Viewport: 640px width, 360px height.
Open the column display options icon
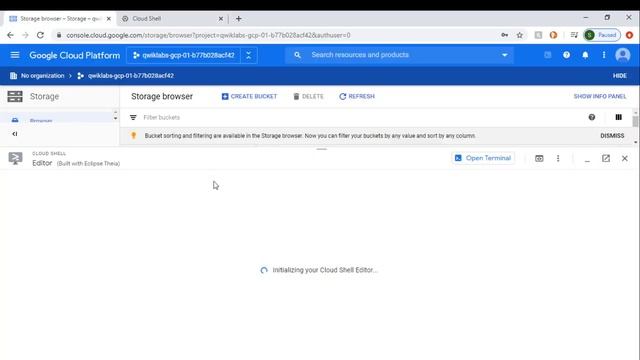pos(618,117)
